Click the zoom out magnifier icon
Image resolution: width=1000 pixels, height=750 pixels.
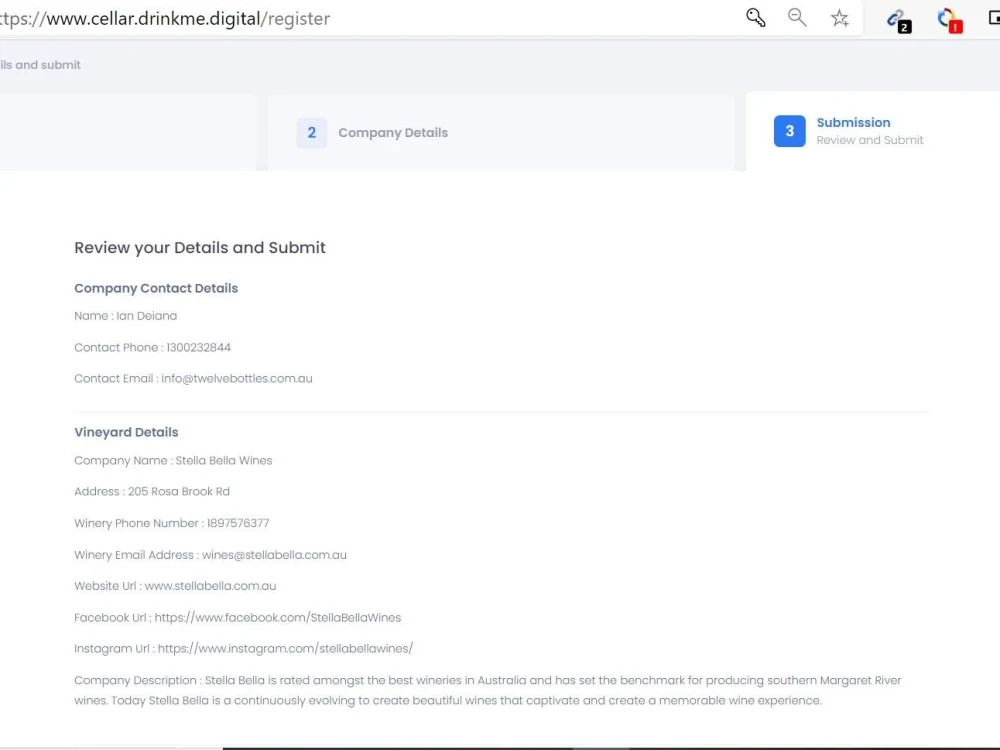pos(797,17)
